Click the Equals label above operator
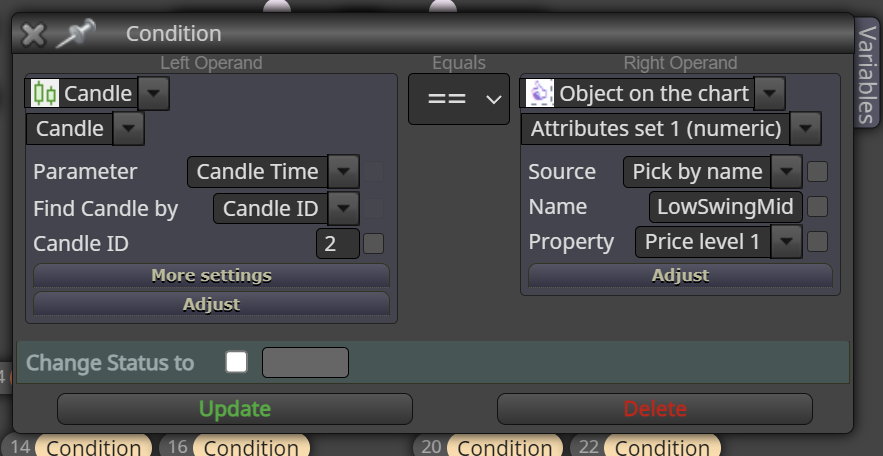The width and height of the screenshot is (883, 456). (459, 63)
